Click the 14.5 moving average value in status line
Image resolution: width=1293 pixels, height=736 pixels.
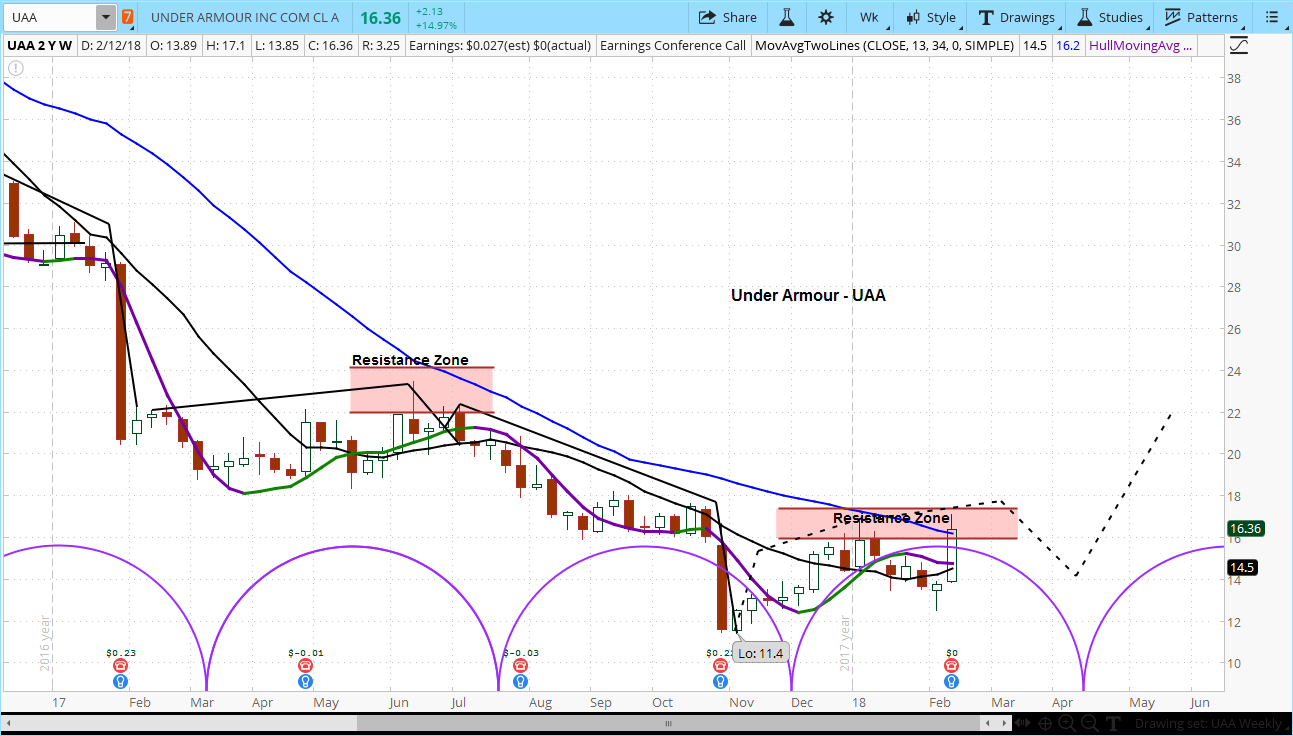[x=1035, y=45]
